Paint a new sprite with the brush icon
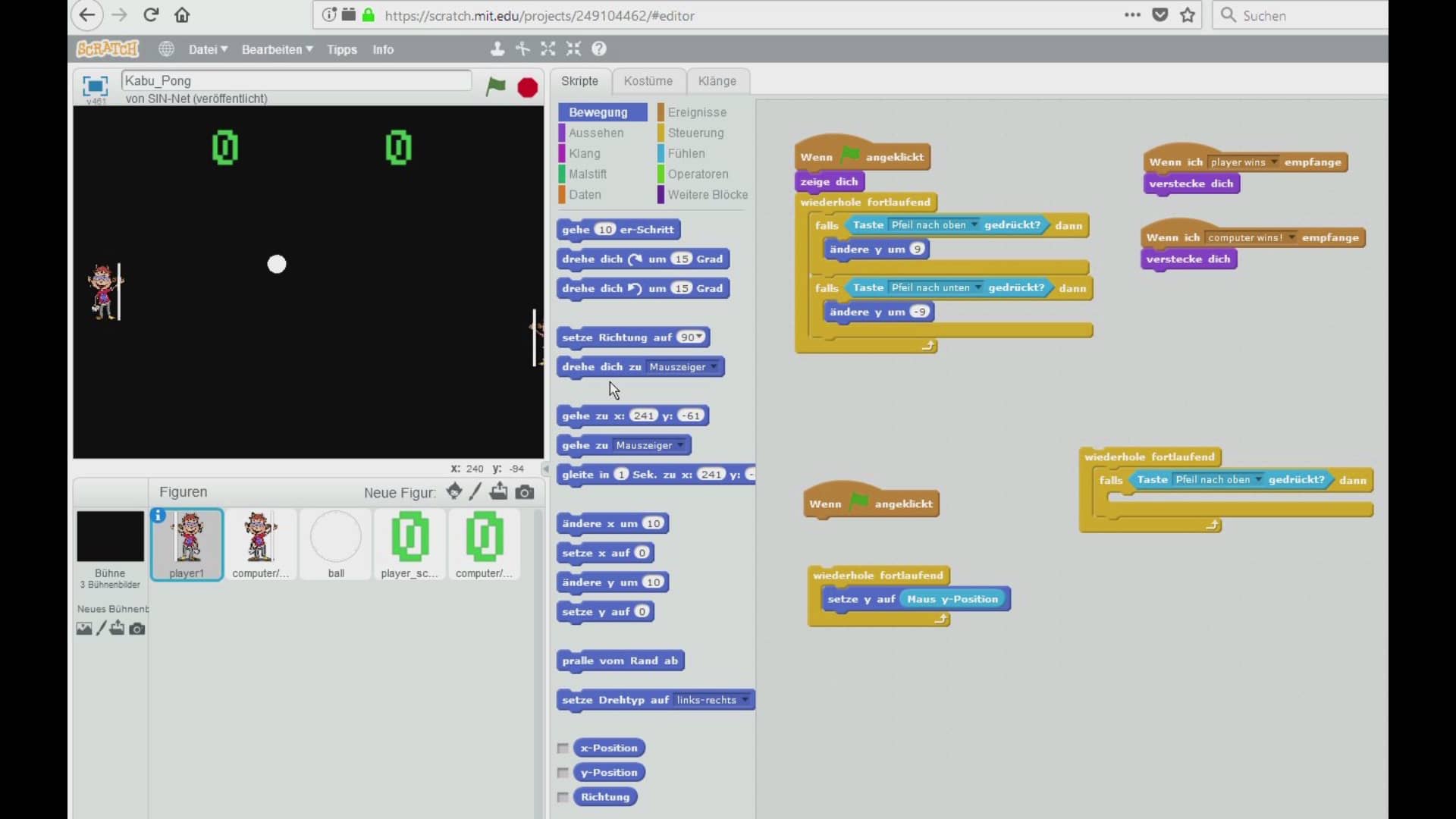The image size is (1456, 819). tap(475, 491)
